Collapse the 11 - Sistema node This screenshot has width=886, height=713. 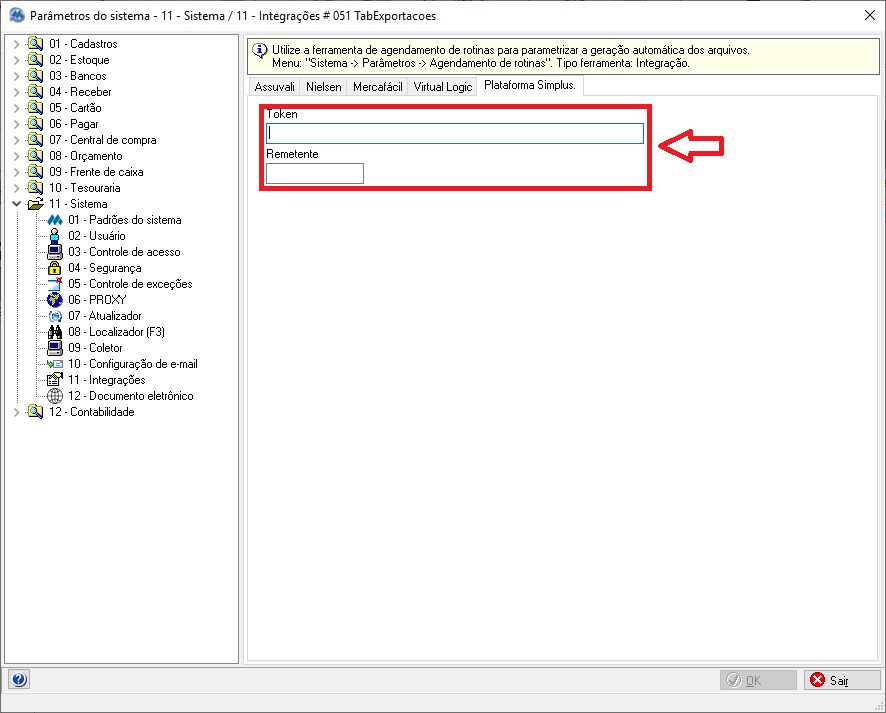point(16,203)
